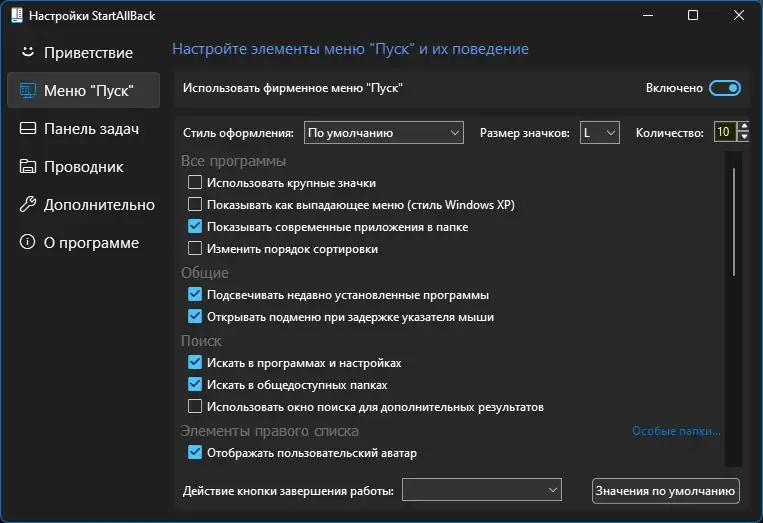The image size is (763, 523).
Task: Close the StartAllBack settings window
Action: (739, 15)
